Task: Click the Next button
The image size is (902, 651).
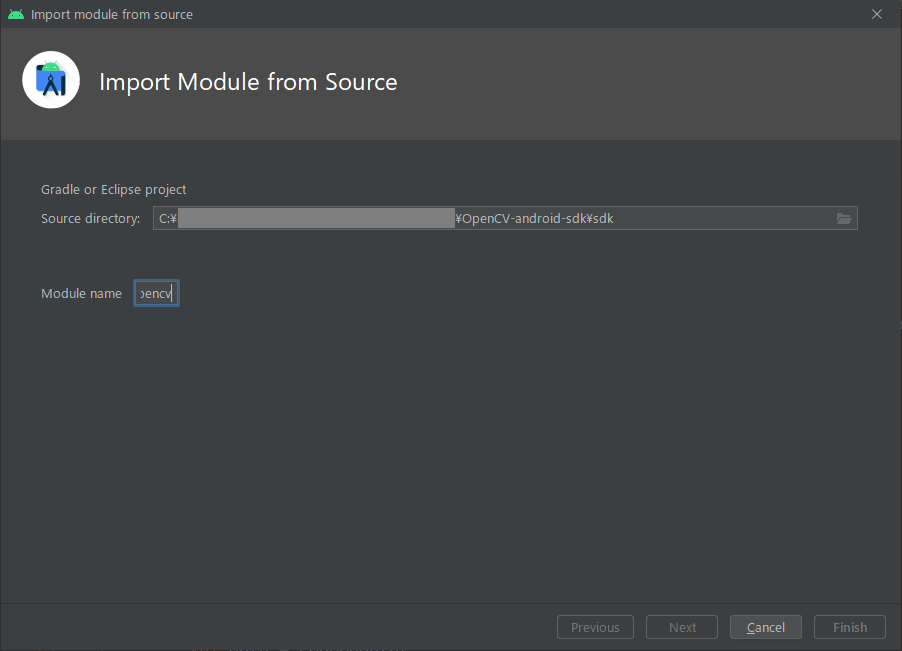Action: pos(681,627)
